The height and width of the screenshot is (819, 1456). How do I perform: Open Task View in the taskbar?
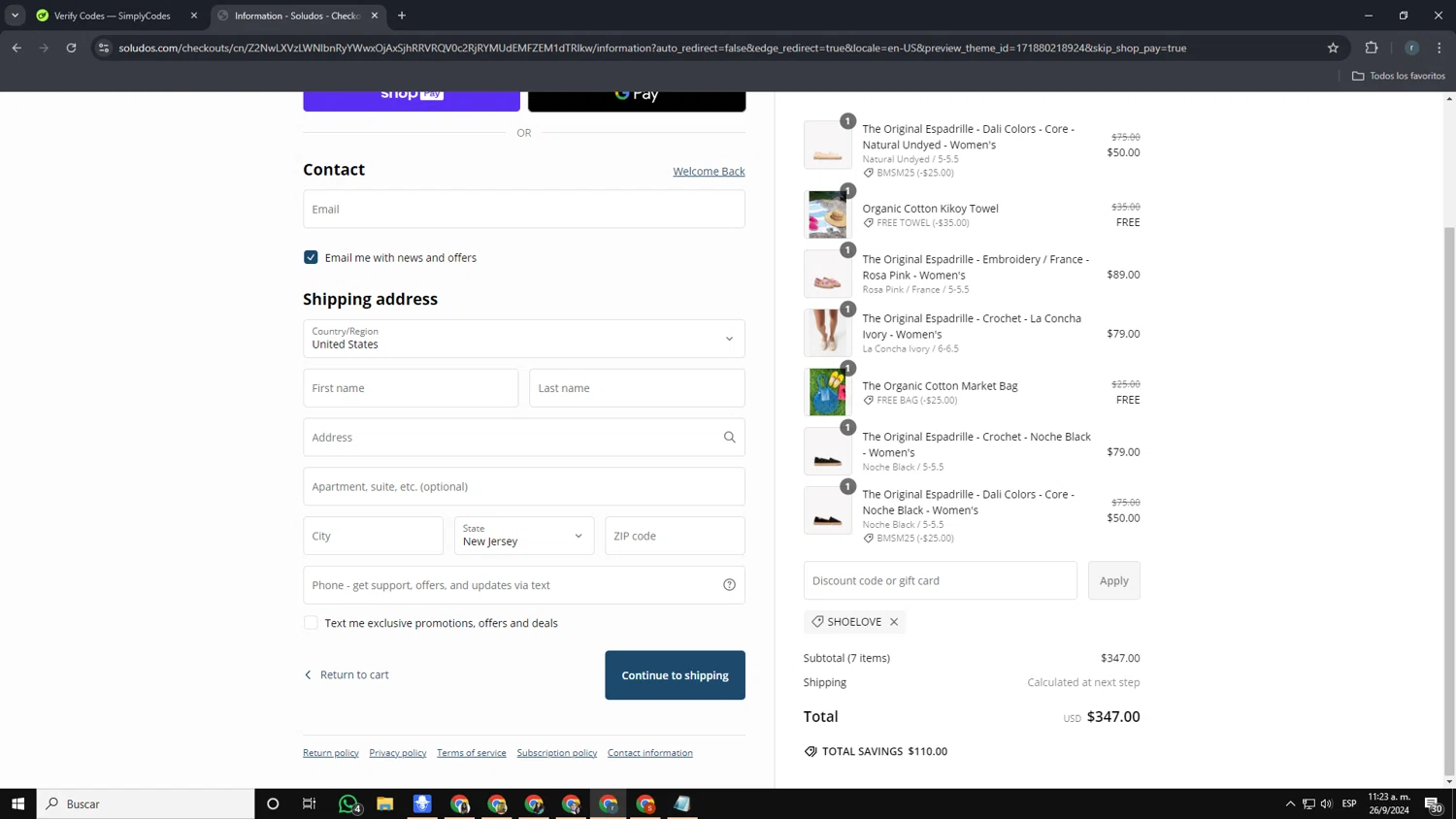point(310,803)
